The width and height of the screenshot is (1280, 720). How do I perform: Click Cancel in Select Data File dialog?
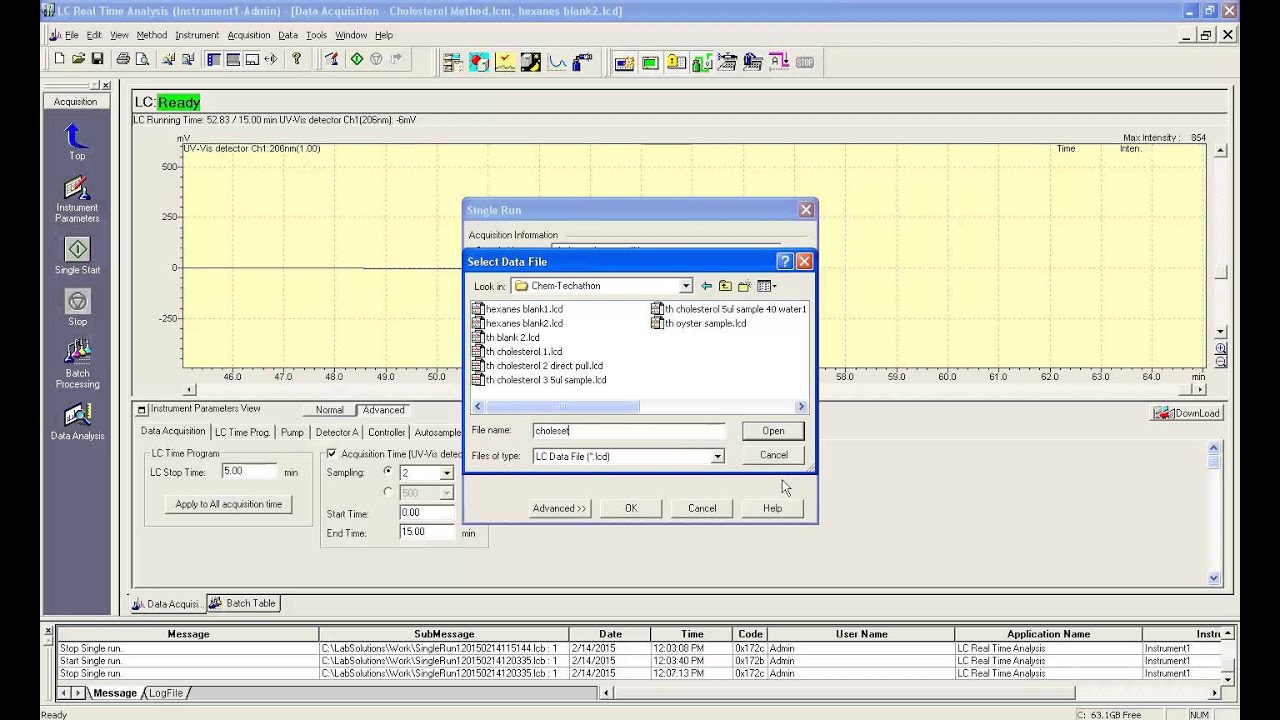coord(773,455)
